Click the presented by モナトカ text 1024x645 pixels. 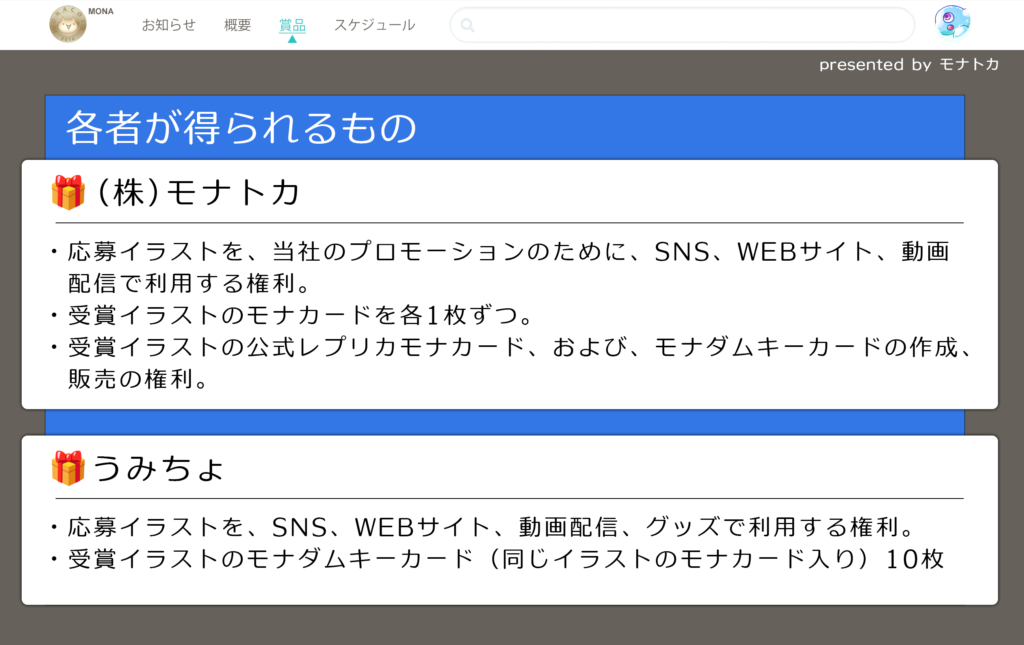click(908, 64)
